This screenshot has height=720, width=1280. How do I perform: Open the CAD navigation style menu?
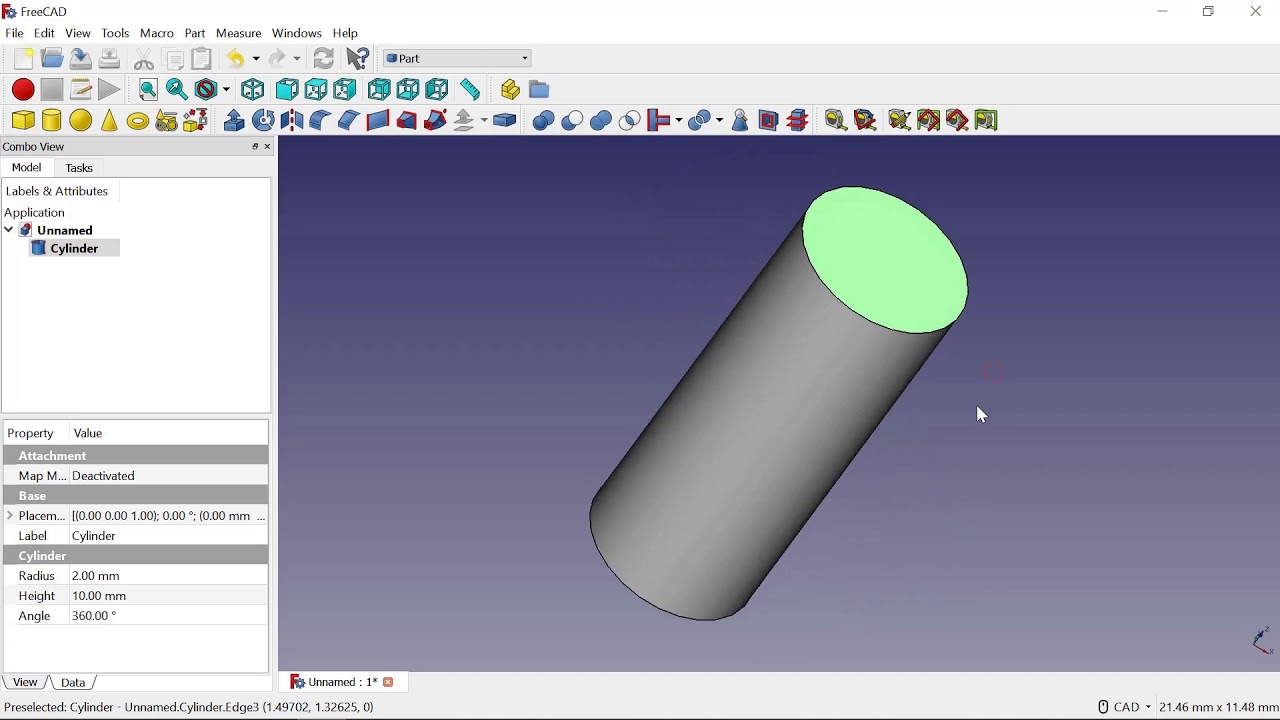tap(1126, 709)
